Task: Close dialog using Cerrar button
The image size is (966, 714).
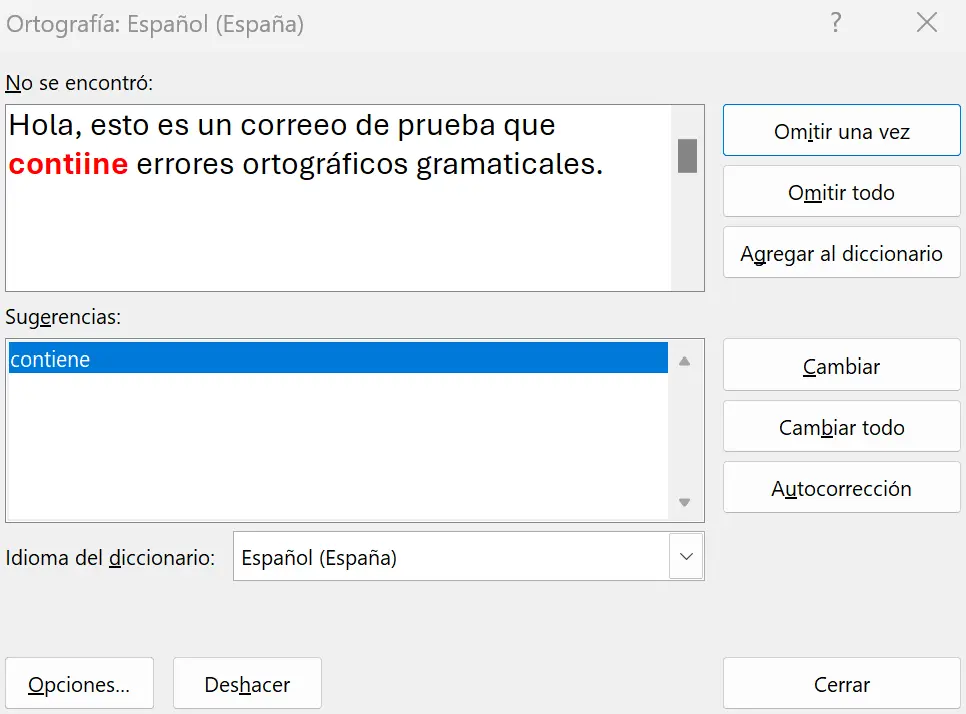Action: (842, 683)
